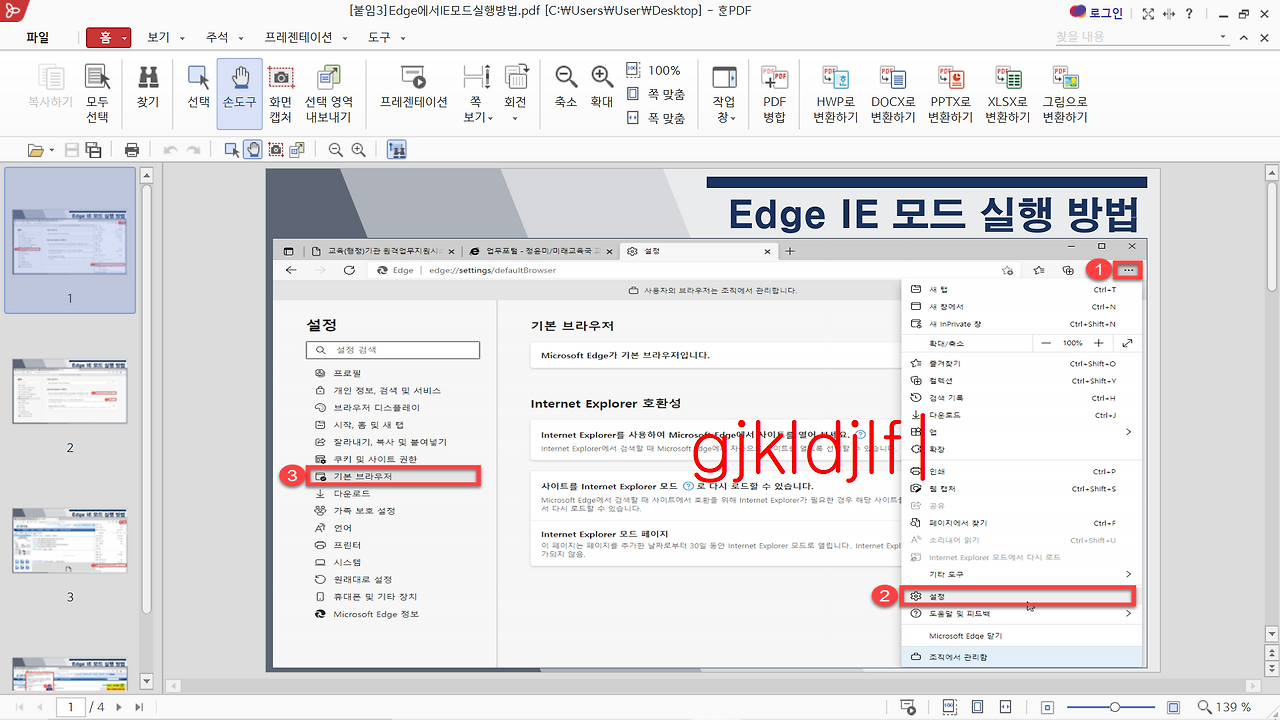Select the page 3 thumbnail
Image resolution: width=1280 pixels, height=720 pixels.
(70, 542)
